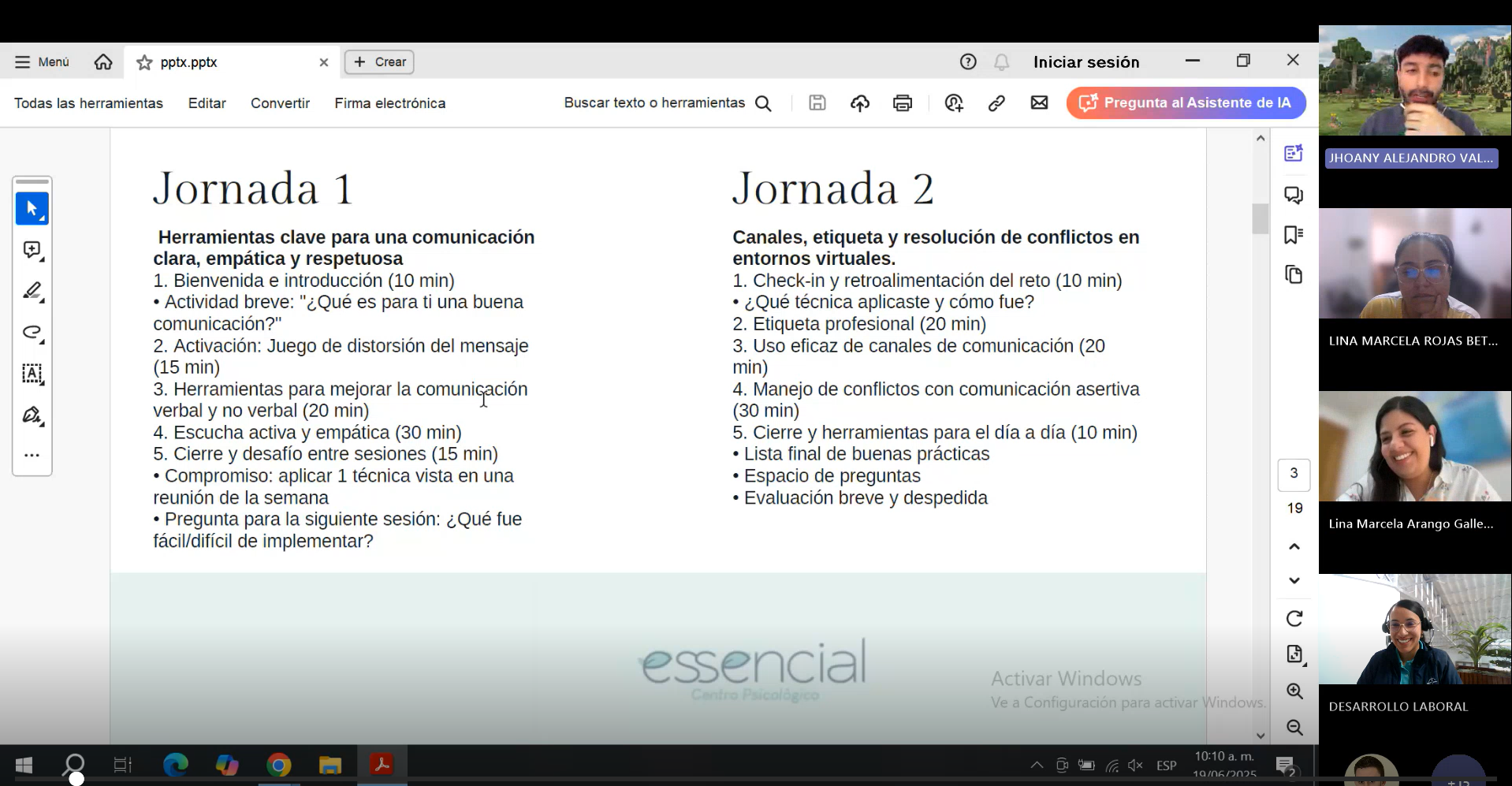Click the Iniciar sesión link

point(1086,62)
